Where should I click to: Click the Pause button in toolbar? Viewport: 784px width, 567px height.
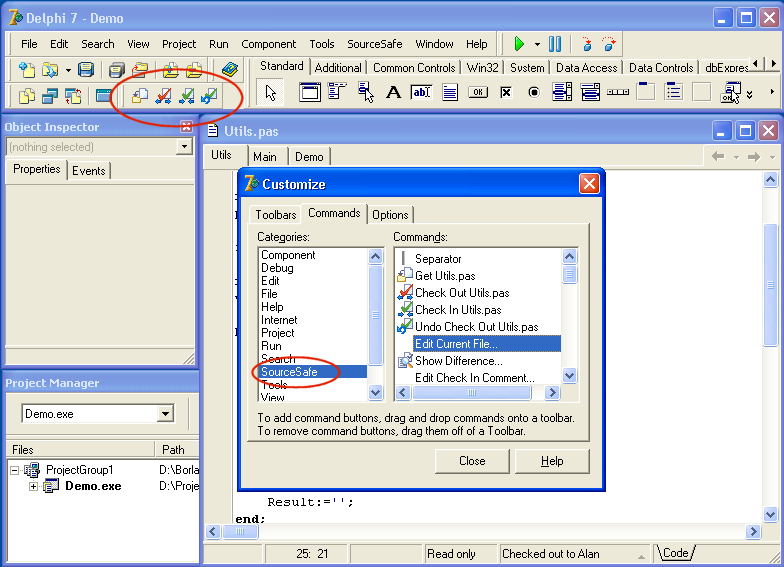pyautogui.click(x=555, y=44)
